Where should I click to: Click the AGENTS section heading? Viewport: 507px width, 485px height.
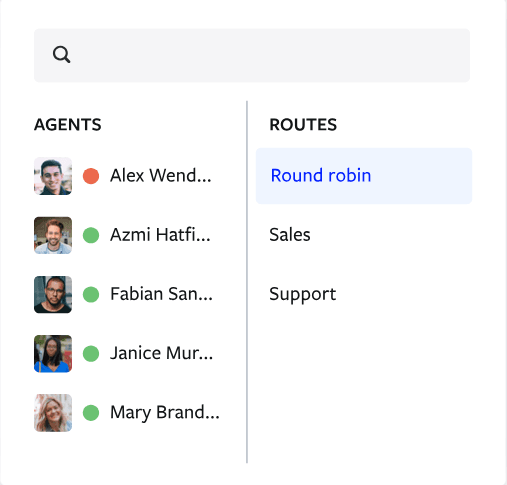[68, 125]
